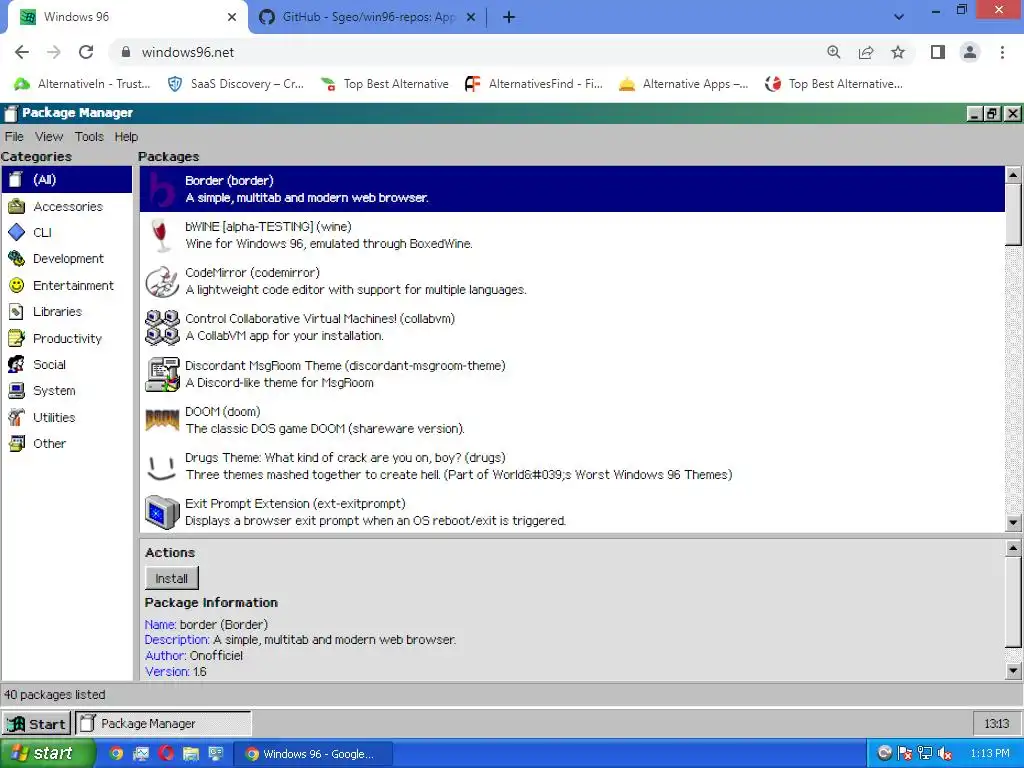Select the Productivity category
Image resolution: width=1024 pixels, height=768 pixels.
(x=67, y=338)
